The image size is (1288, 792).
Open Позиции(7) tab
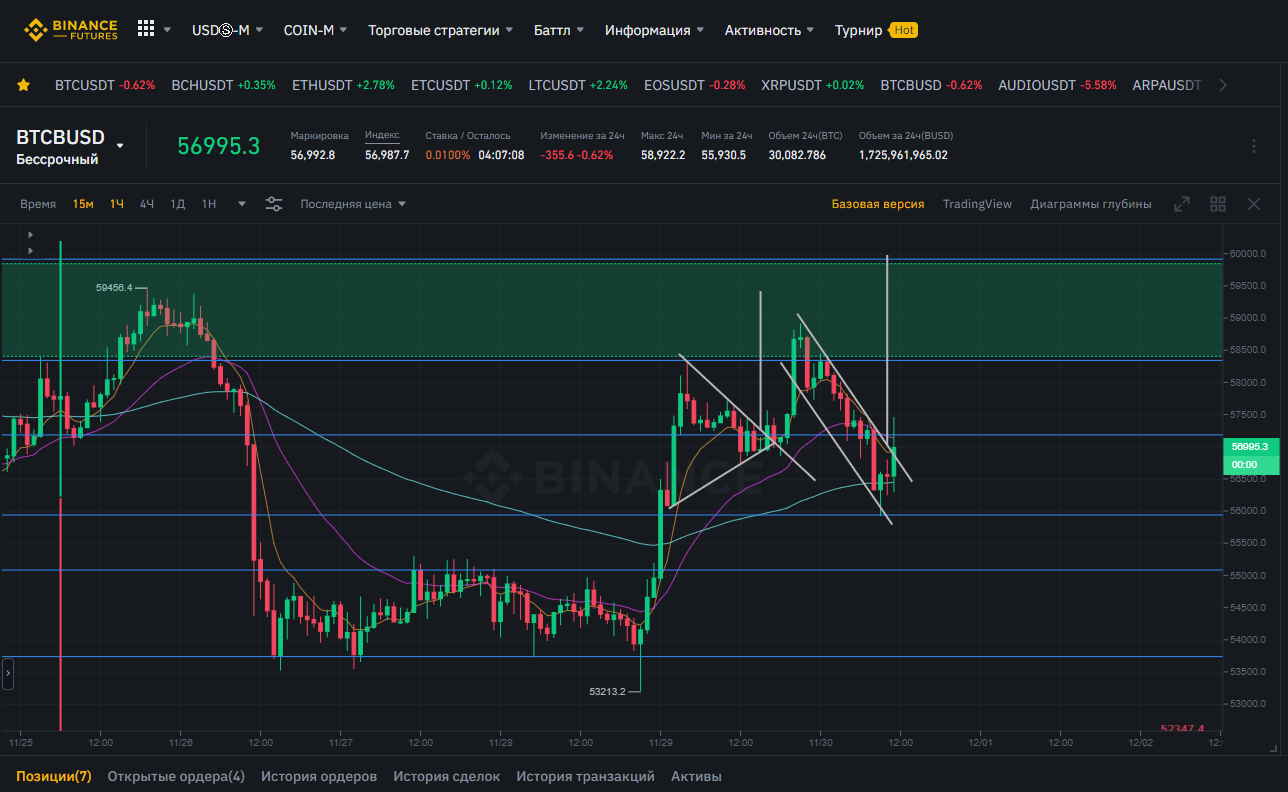pyautogui.click(x=54, y=776)
